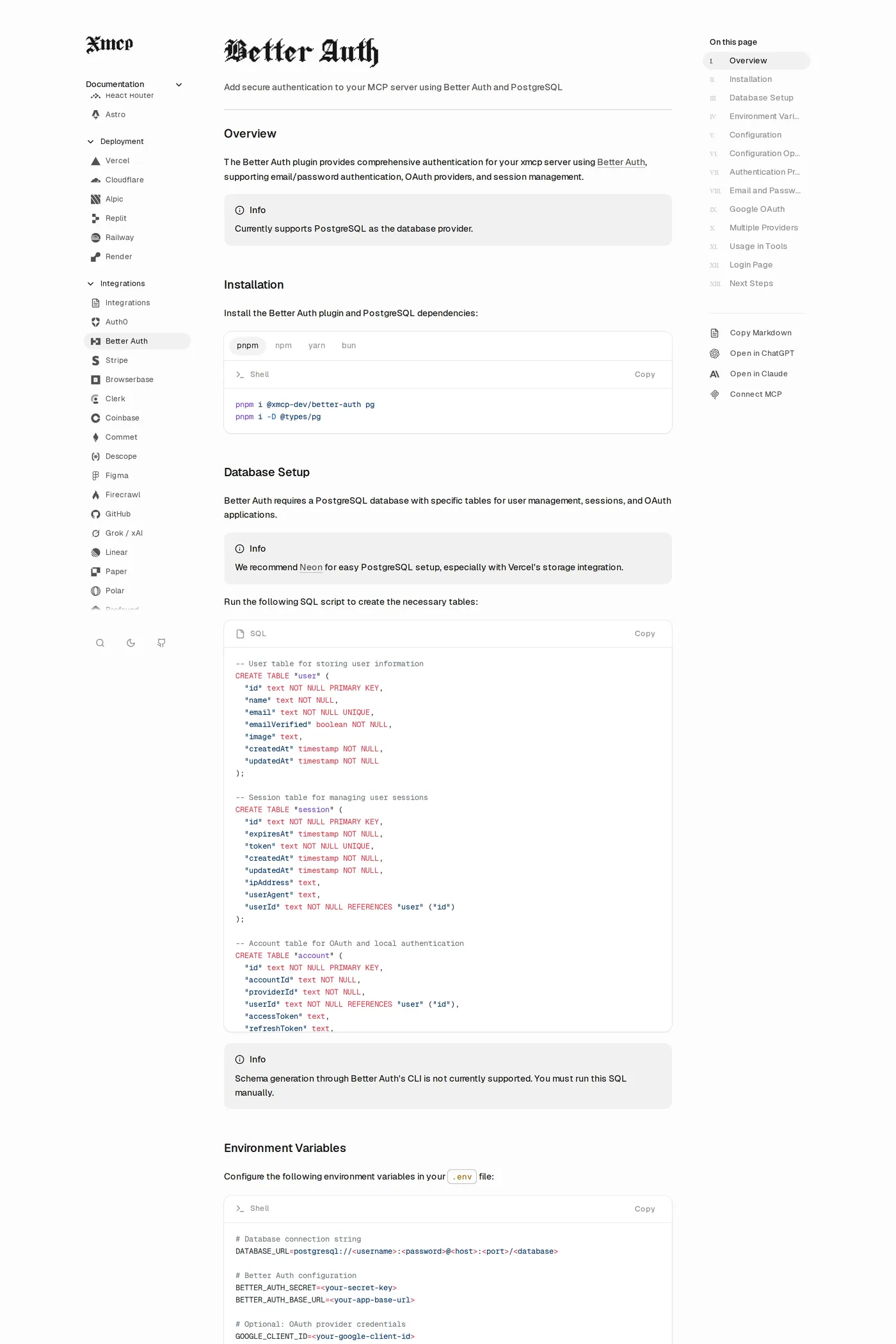
Task: Click the Figma icon in sidebar
Action: click(95, 476)
